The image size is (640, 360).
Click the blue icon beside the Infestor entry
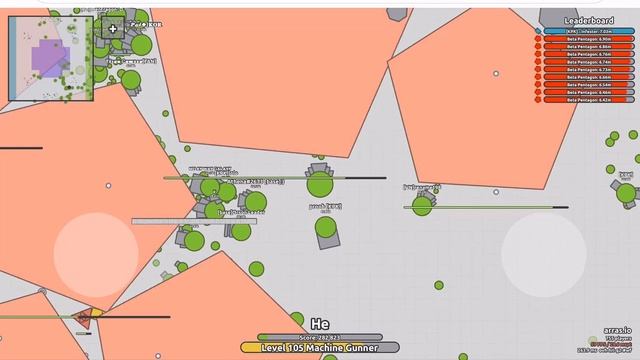pyautogui.click(x=538, y=31)
